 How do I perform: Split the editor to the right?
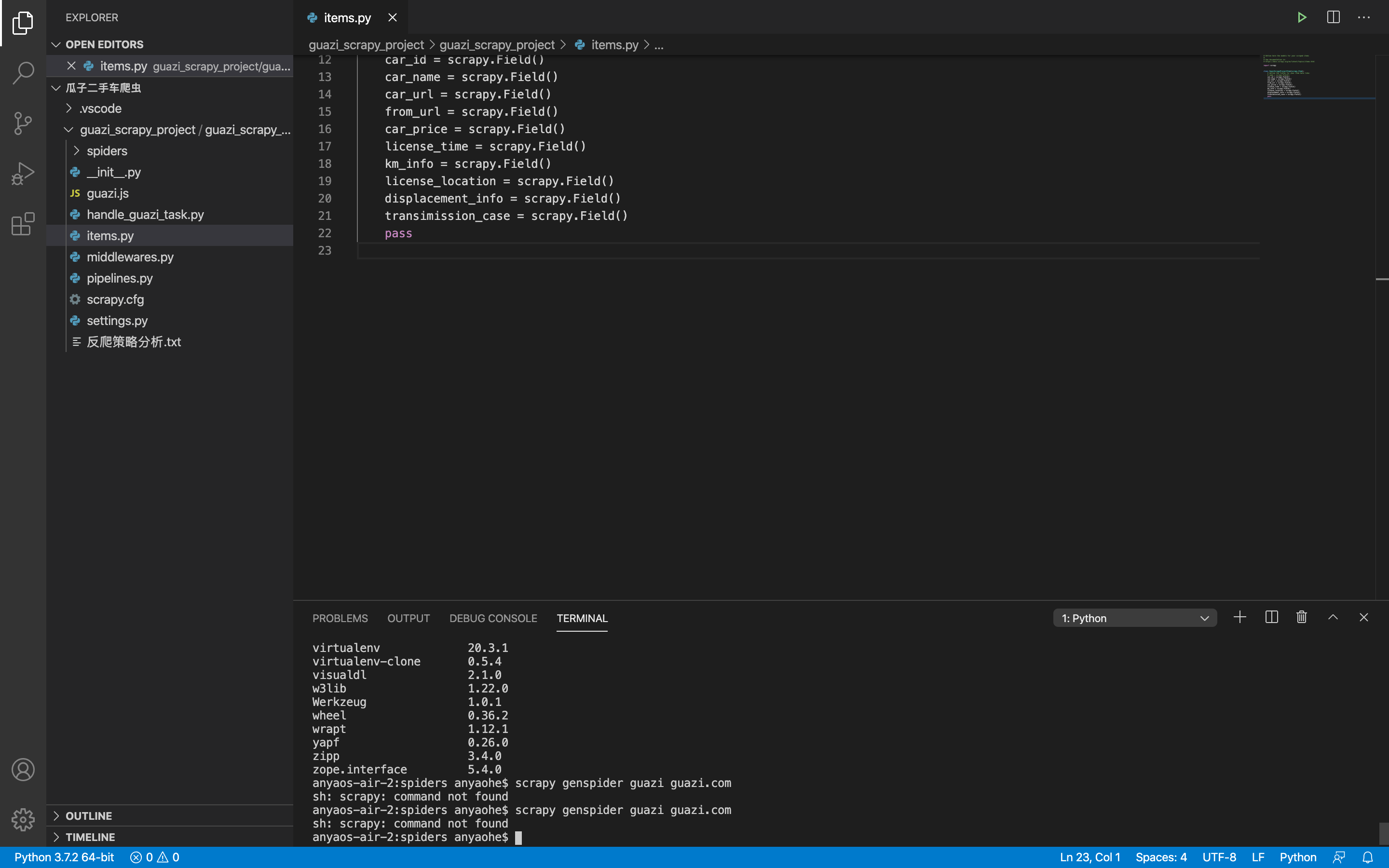[1334, 17]
